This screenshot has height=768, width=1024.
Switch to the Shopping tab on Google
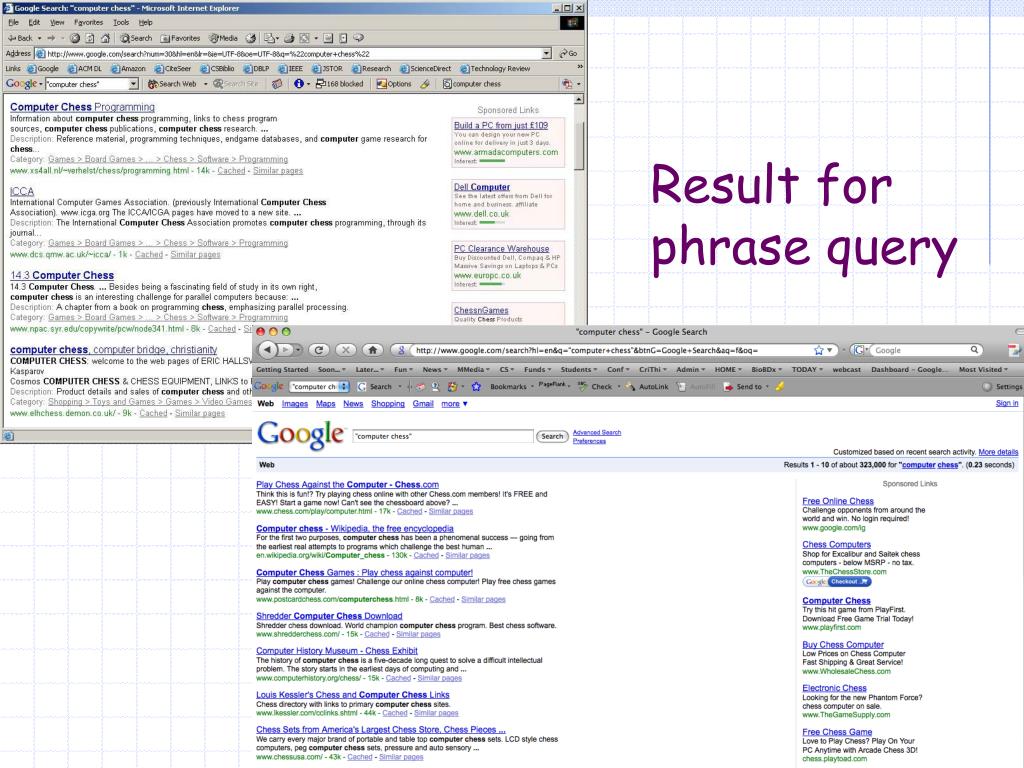pyautogui.click(x=388, y=404)
